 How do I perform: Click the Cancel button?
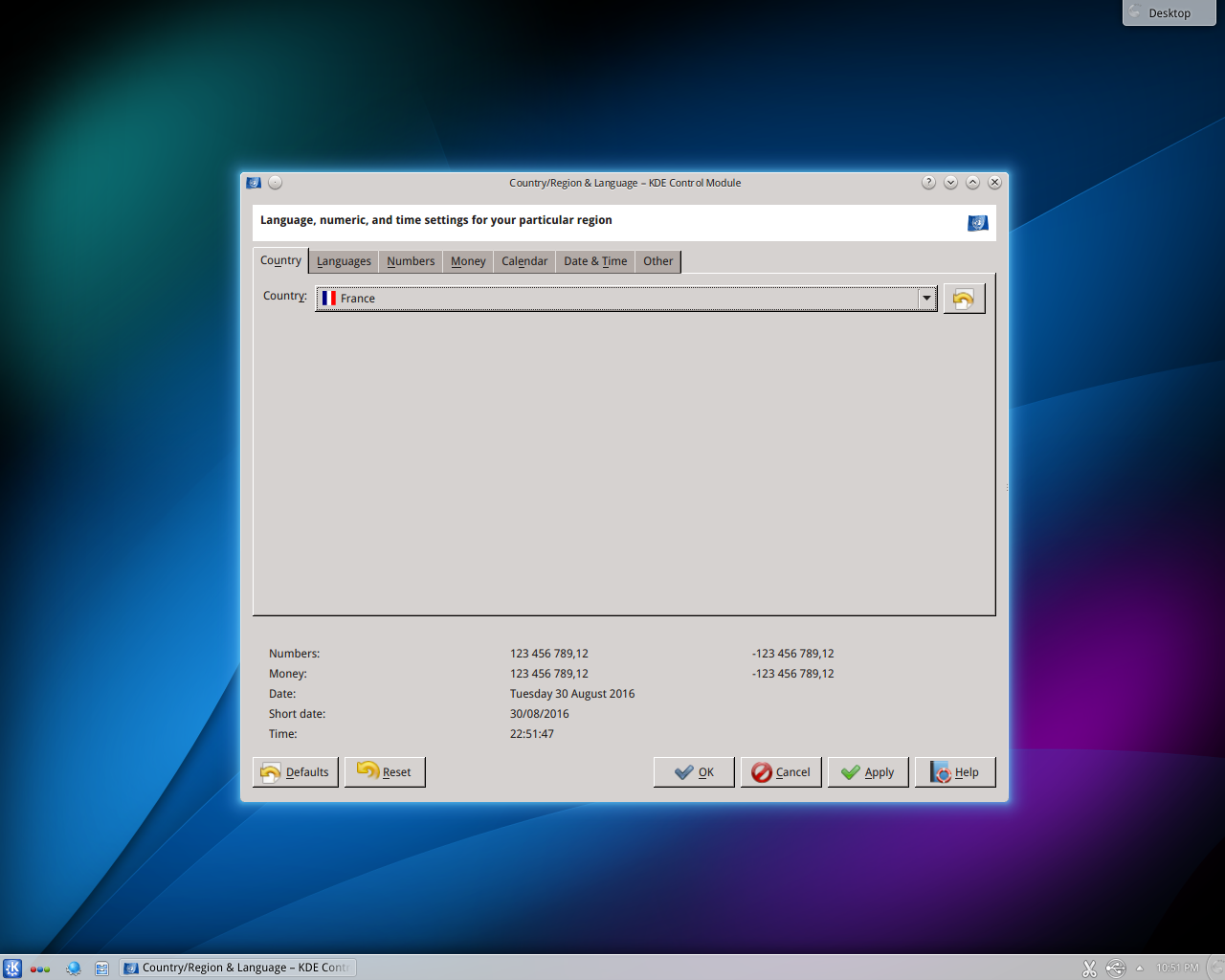click(x=781, y=772)
